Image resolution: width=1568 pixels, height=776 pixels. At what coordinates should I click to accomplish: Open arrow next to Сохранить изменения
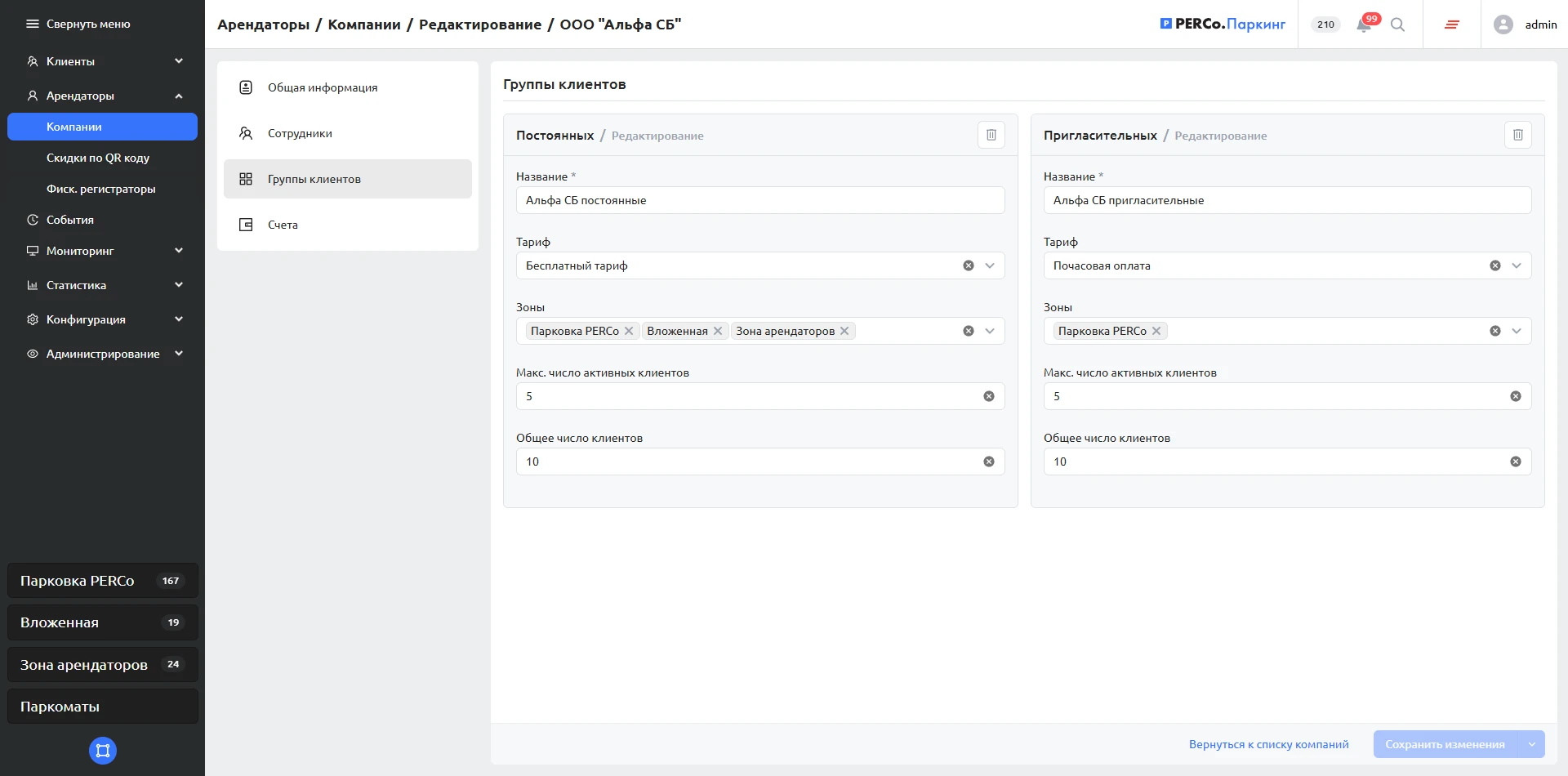[x=1531, y=744]
